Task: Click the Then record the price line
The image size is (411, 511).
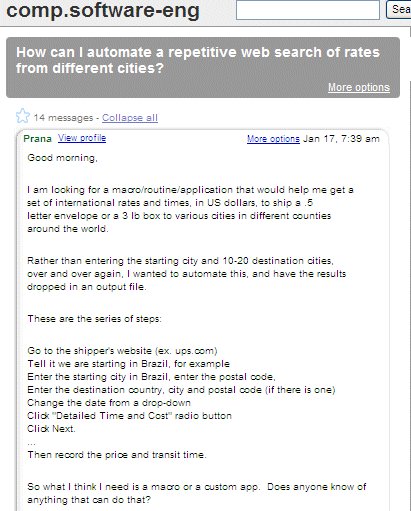Action: click(117, 455)
